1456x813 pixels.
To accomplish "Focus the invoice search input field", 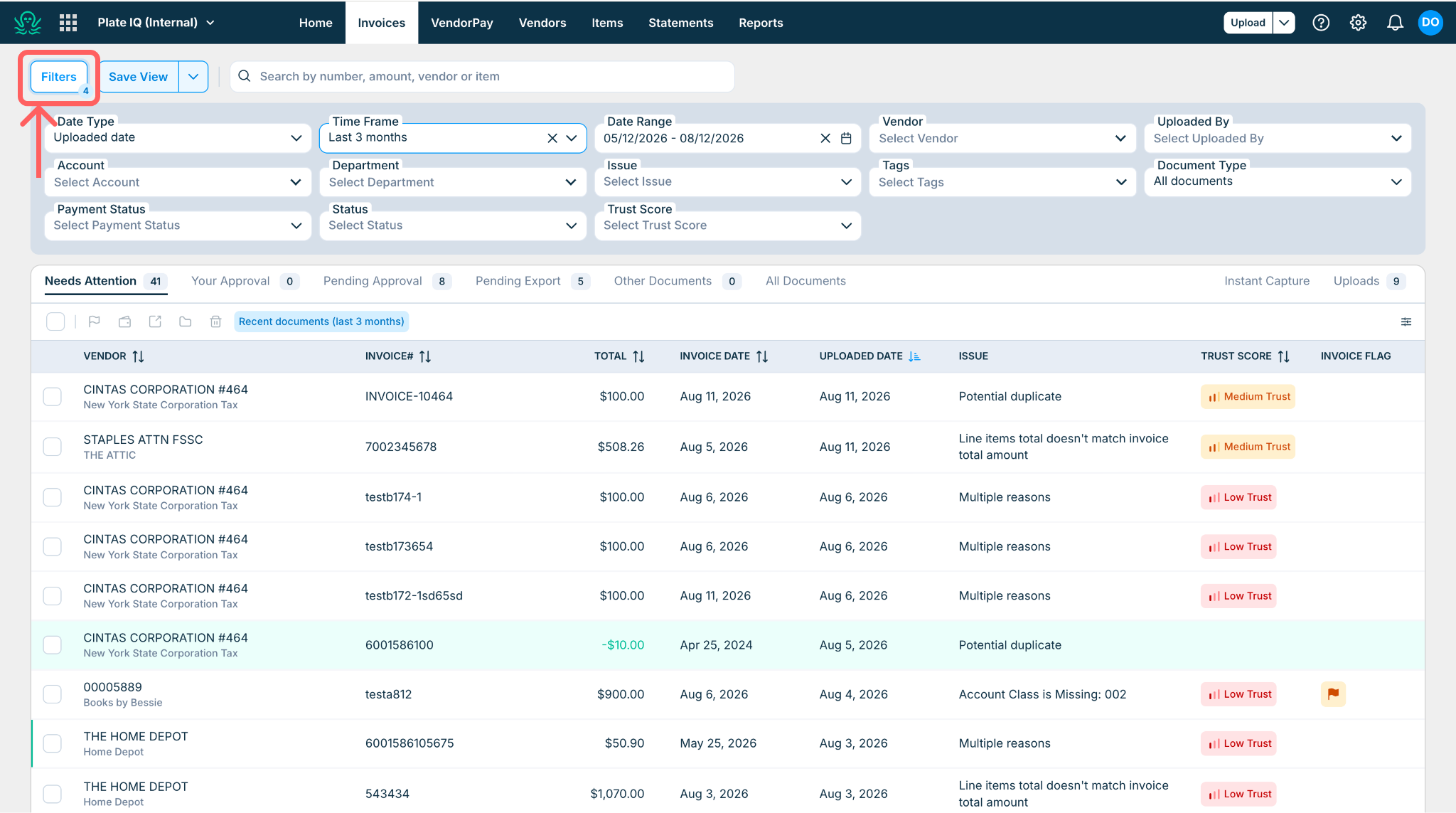I will coord(482,77).
